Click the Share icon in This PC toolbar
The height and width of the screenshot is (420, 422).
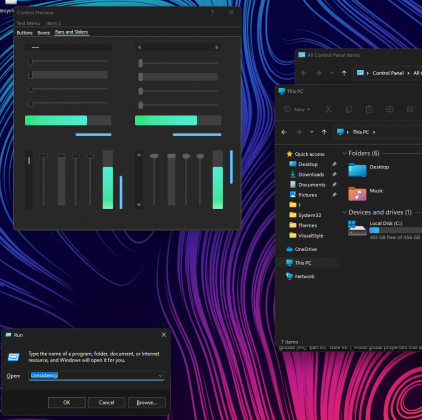[x=410, y=109]
